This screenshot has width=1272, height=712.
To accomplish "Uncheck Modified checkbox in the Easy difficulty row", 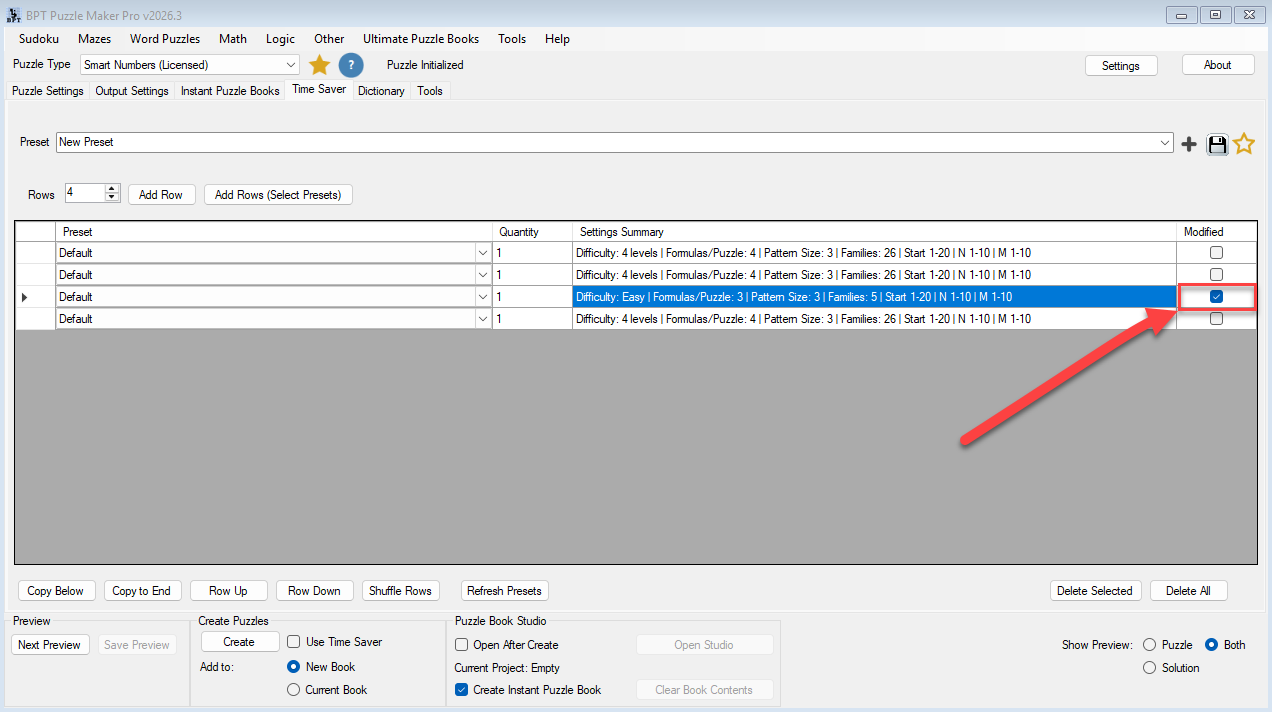I will click(1216, 297).
